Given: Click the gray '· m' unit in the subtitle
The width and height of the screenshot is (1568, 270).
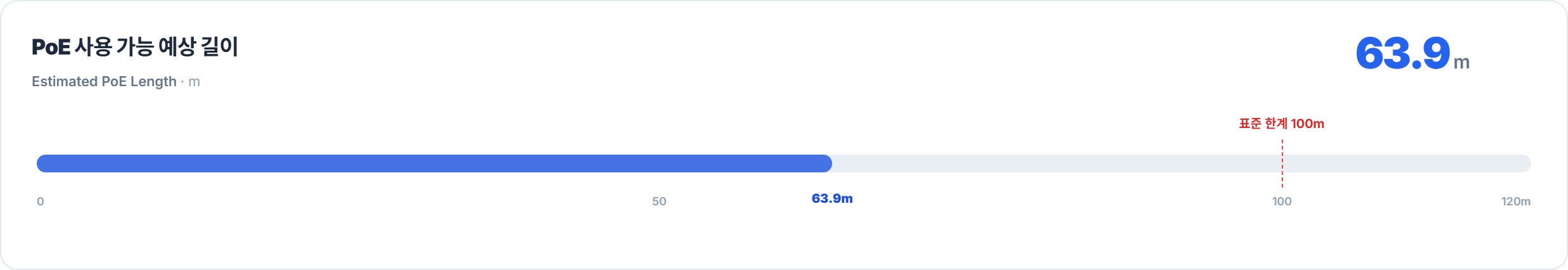Looking at the screenshot, I should point(191,82).
